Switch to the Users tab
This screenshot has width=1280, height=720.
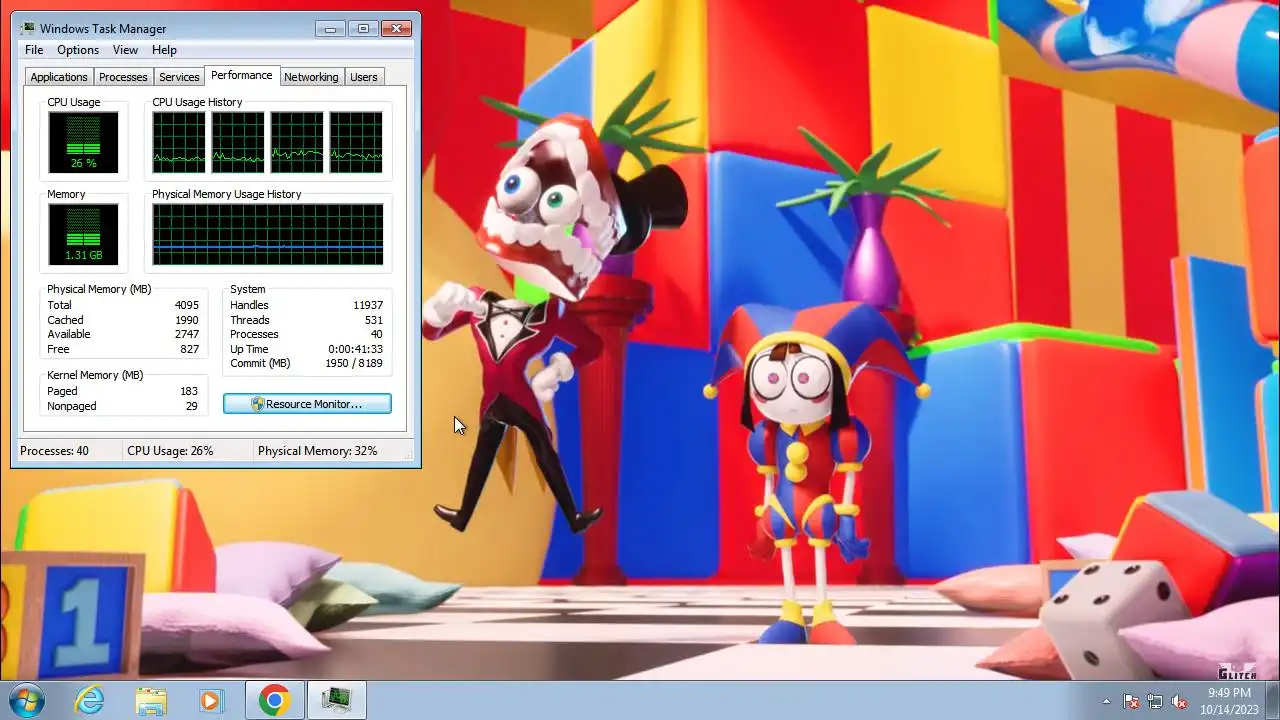tap(364, 77)
